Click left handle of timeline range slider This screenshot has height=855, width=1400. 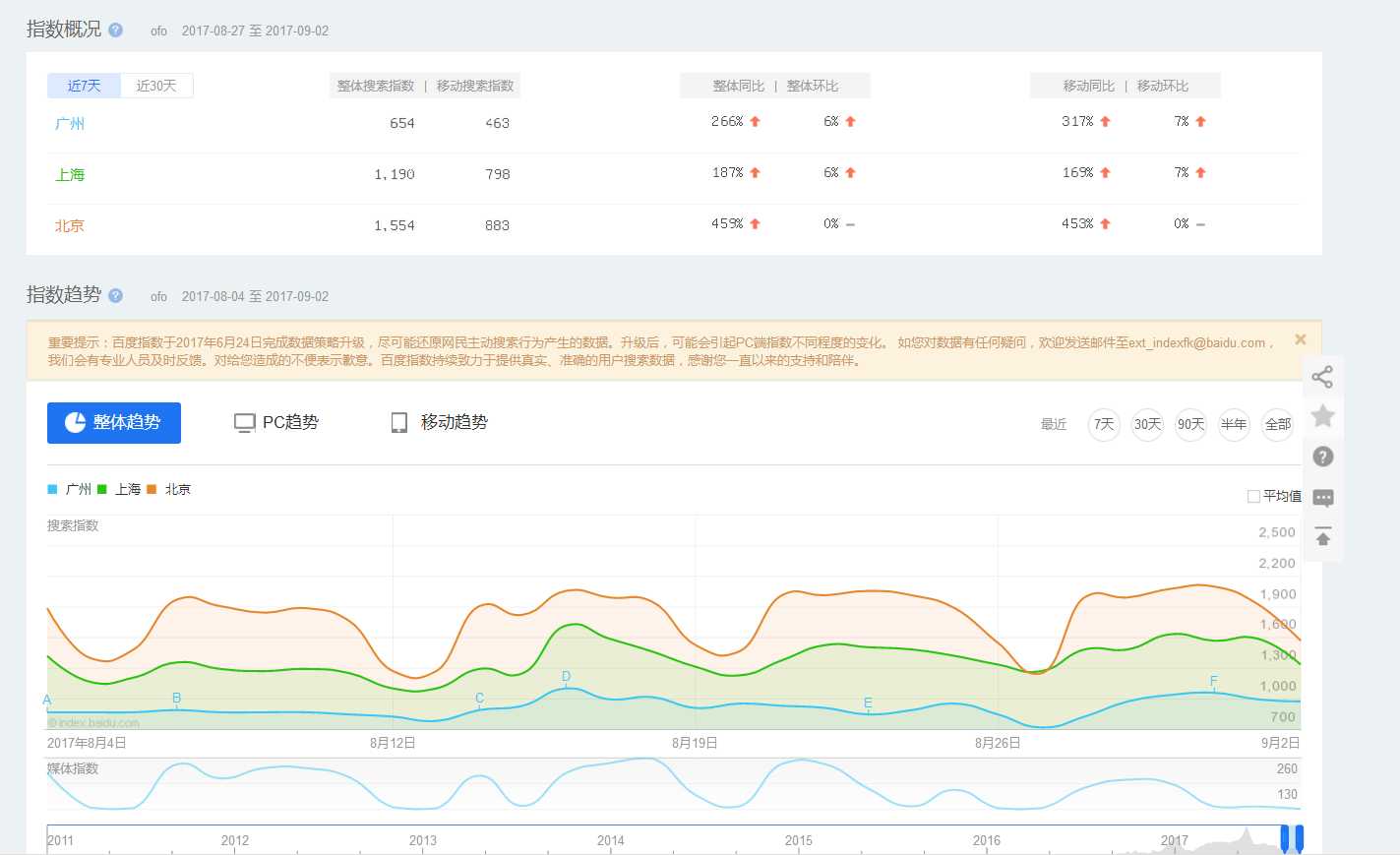[x=1284, y=838]
